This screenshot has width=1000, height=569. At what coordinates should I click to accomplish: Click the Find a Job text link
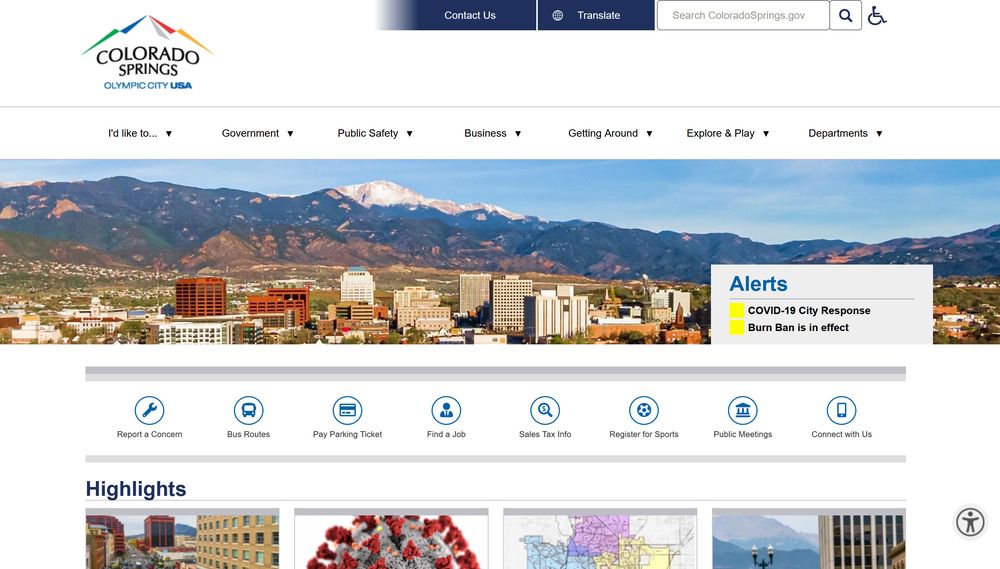point(446,434)
